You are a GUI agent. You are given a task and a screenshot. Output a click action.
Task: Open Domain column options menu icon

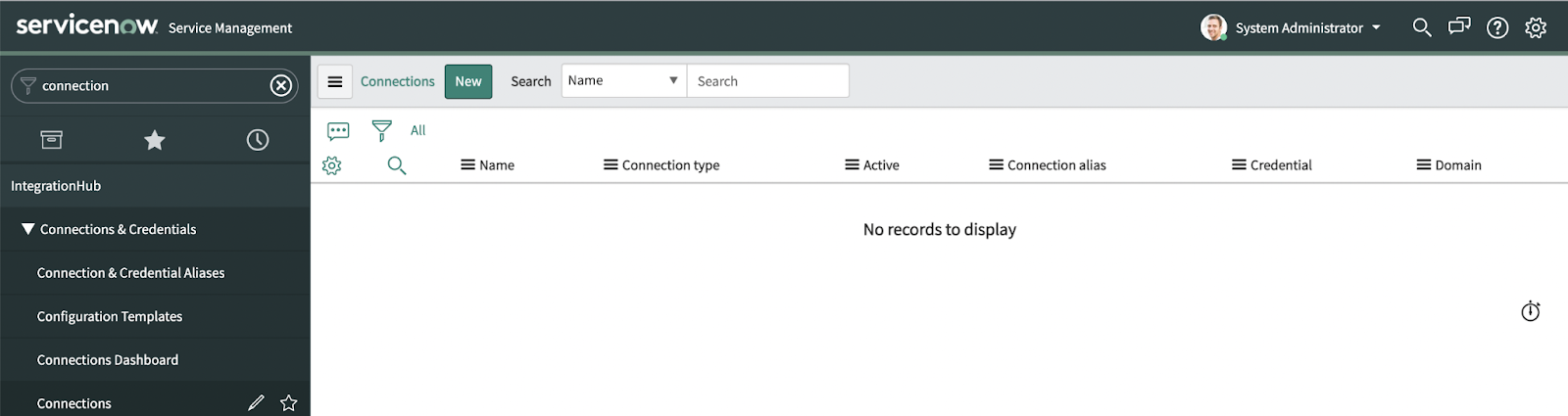point(1424,165)
